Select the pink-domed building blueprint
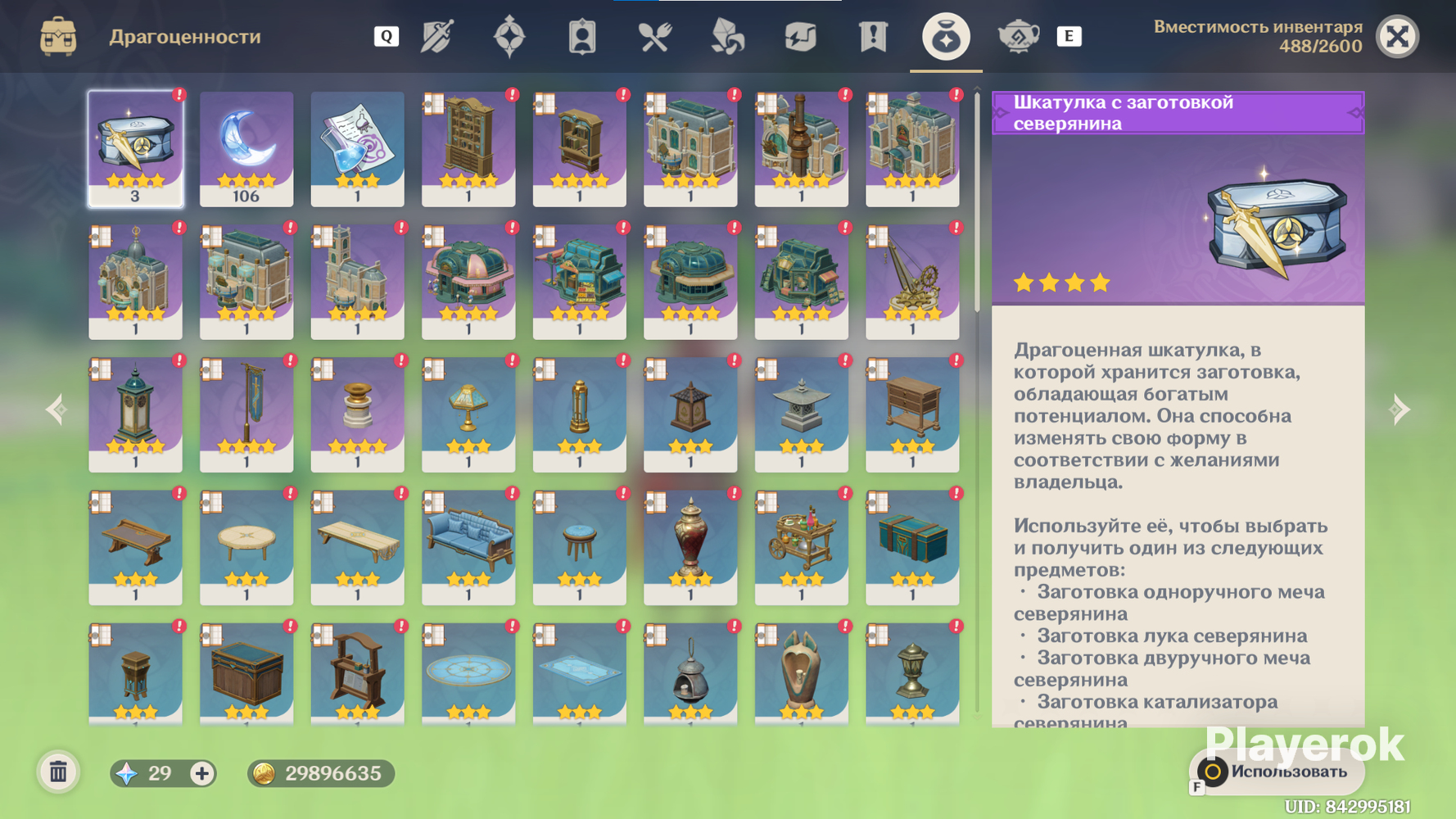Screen dimensions: 1456x819 click(468, 282)
